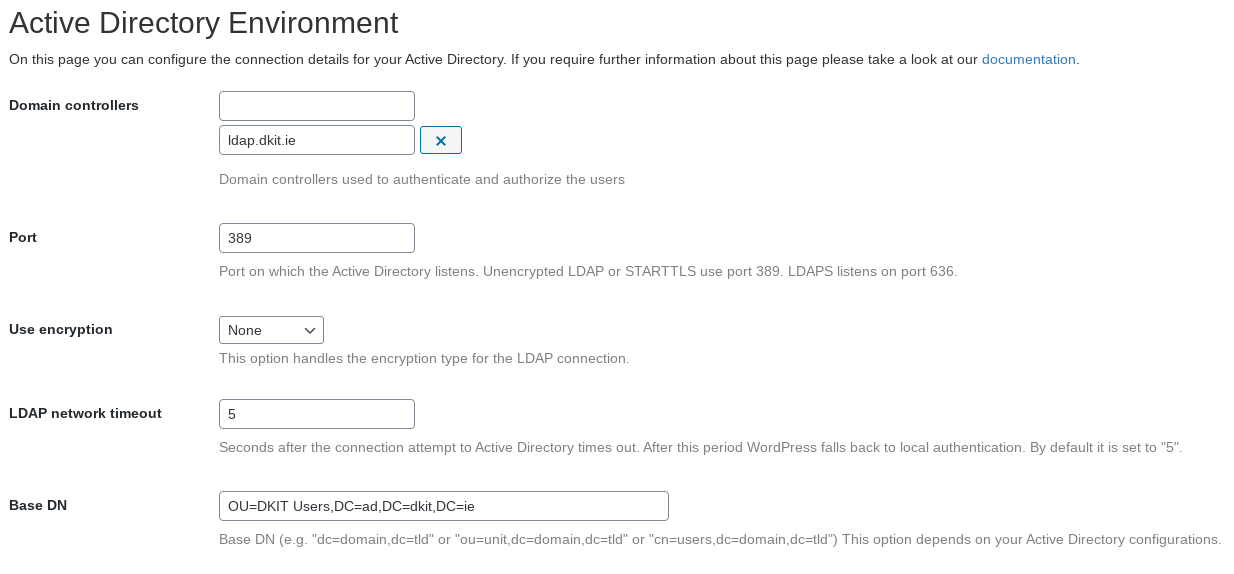The image size is (1234, 574).
Task: Click the Domain controllers label
Action: [x=74, y=105]
